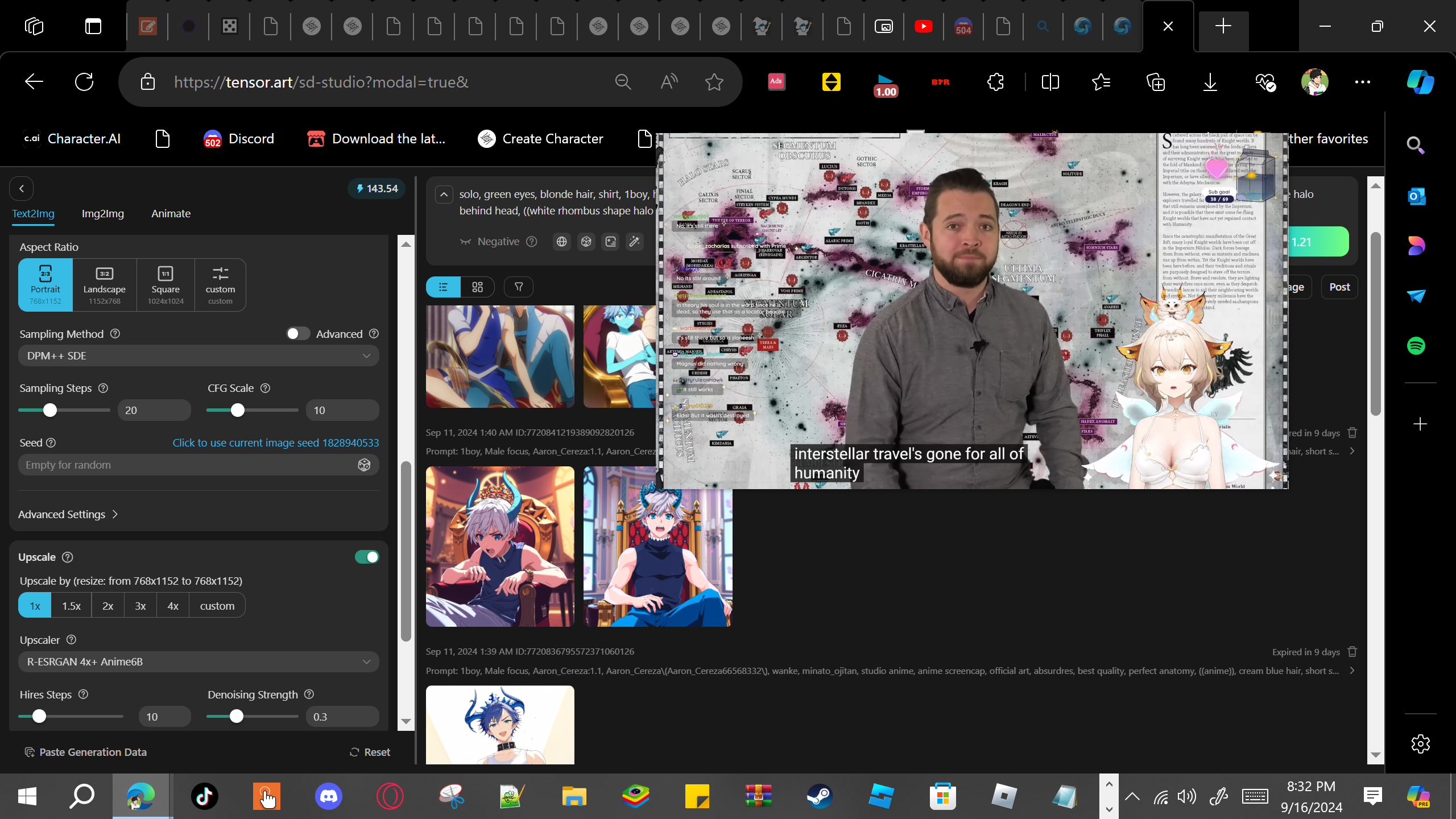Toggle the Advanced sampling switch
This screenshot has width=1456, height=819.
click(x=297, y=334)
